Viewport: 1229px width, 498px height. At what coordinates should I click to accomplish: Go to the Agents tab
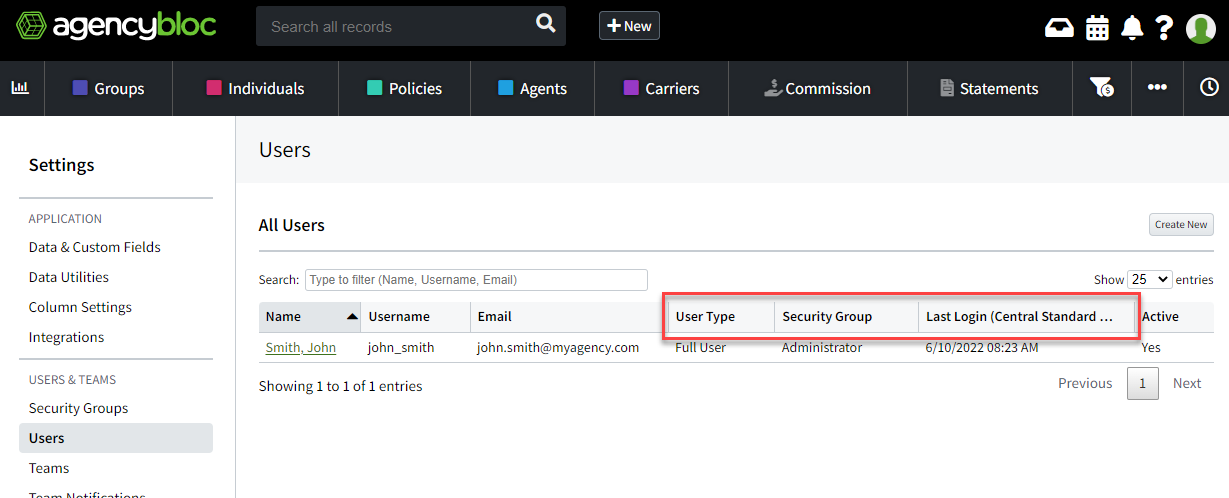[532, 88]
